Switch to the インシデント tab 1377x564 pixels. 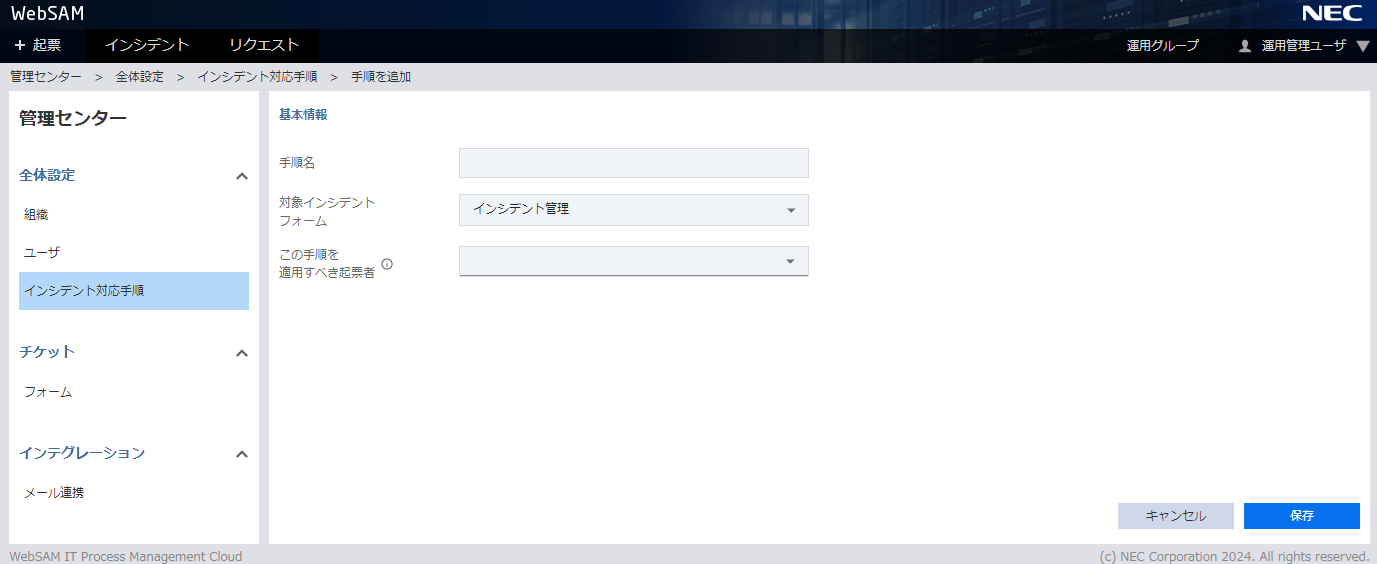147,45
